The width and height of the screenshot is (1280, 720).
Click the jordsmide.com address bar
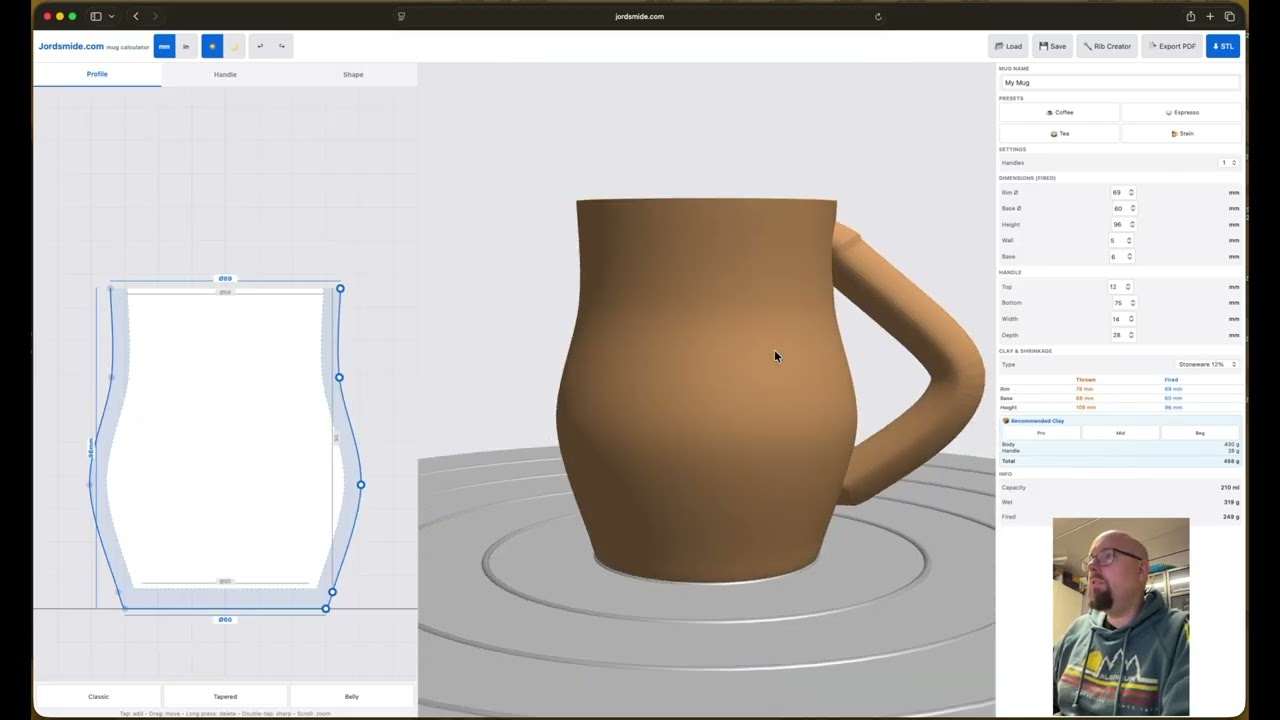pos(640,16)
